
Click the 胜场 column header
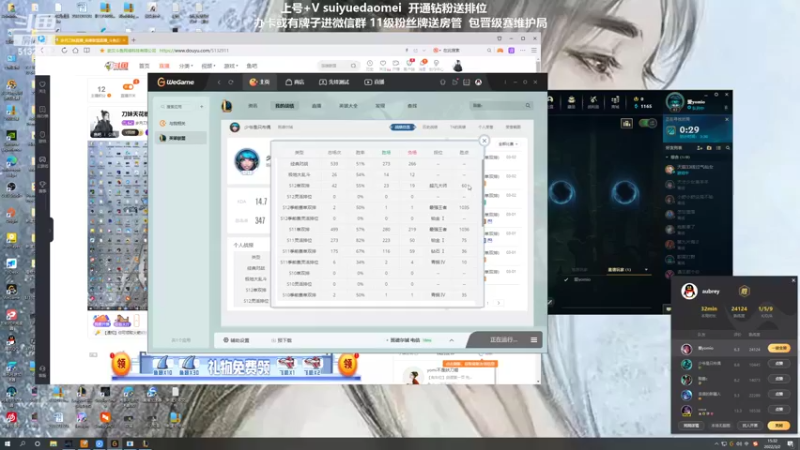tap(386, 153)
